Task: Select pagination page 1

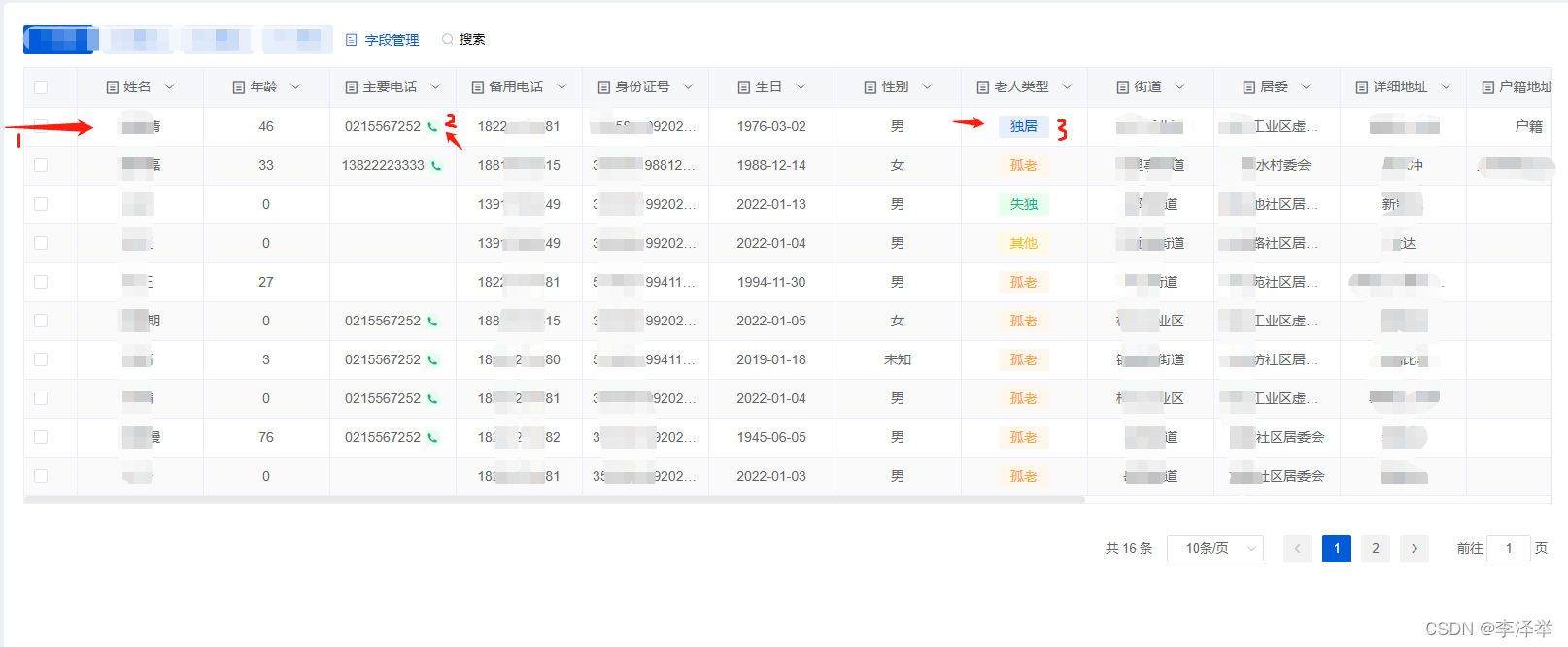Action: (1337, 549)
